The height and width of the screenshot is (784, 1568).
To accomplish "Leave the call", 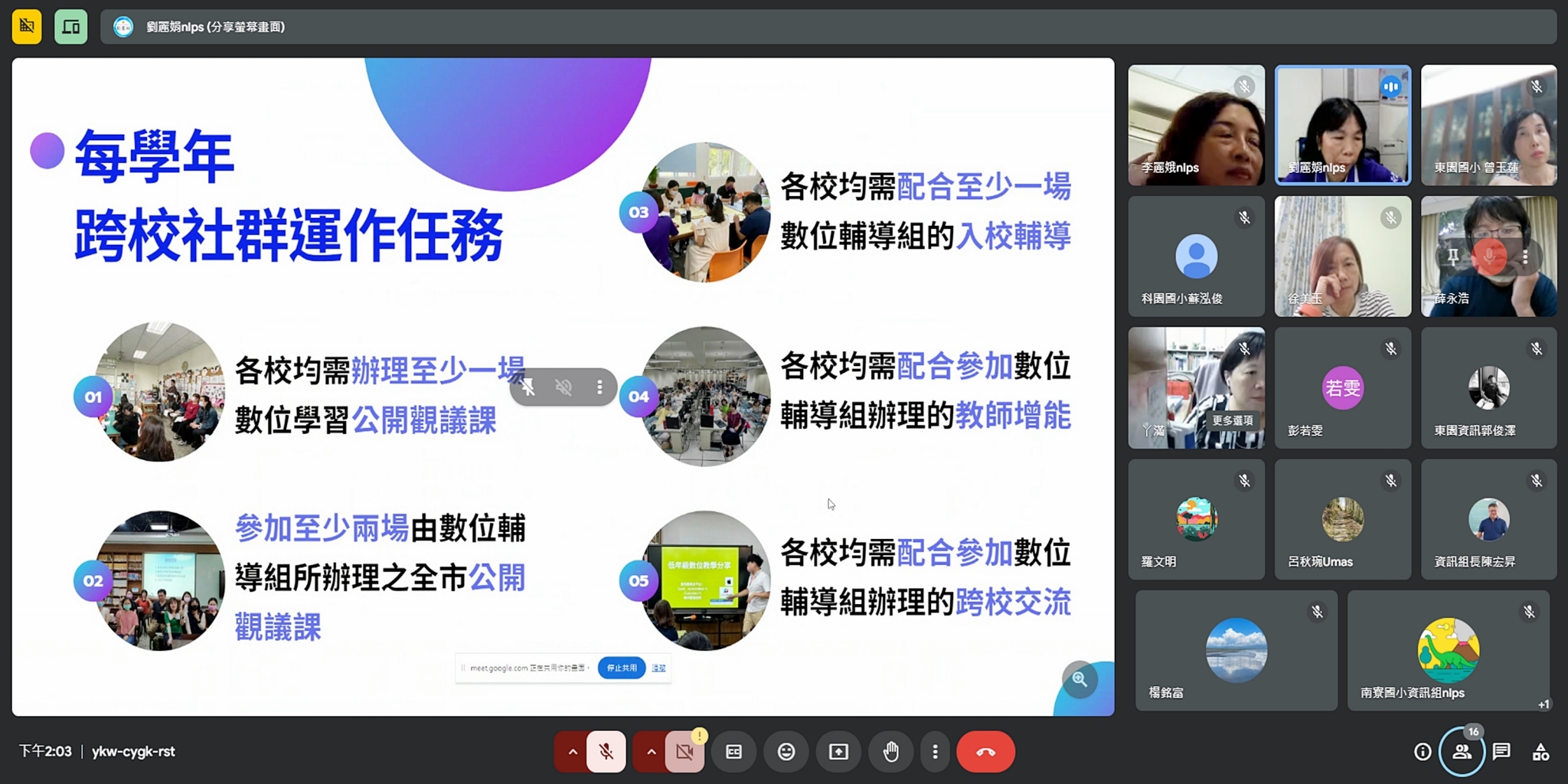I will (985, 752).
